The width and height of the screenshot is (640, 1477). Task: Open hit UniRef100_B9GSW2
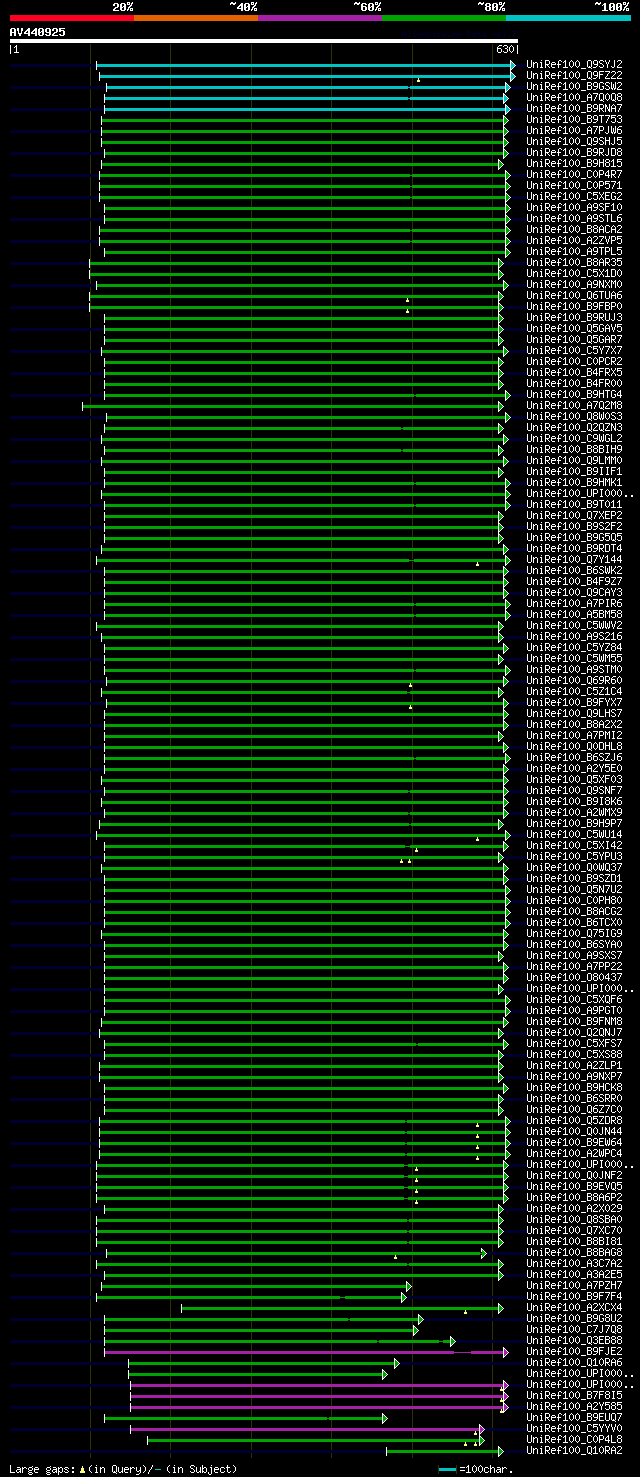pos(574,86)
